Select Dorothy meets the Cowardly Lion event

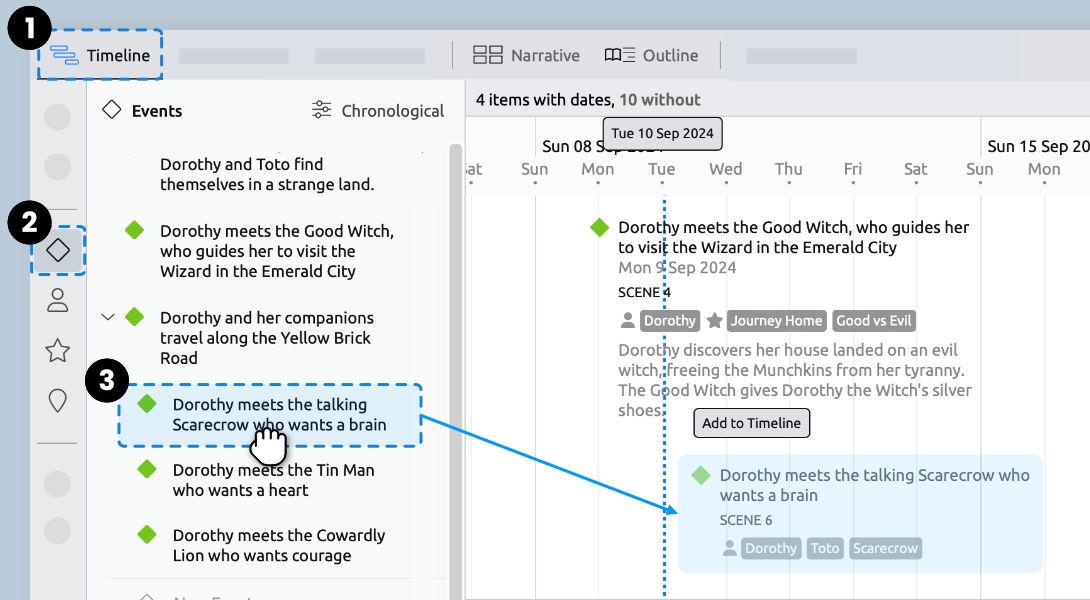(x=279, y=545)
